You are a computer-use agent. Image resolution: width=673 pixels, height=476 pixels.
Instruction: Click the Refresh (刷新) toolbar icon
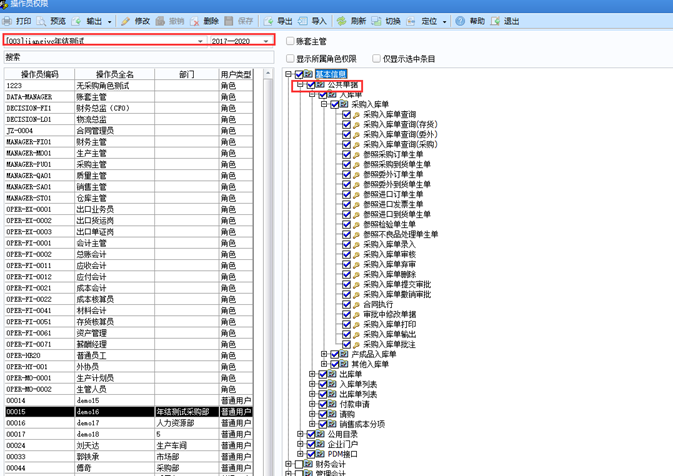point(342,21)
